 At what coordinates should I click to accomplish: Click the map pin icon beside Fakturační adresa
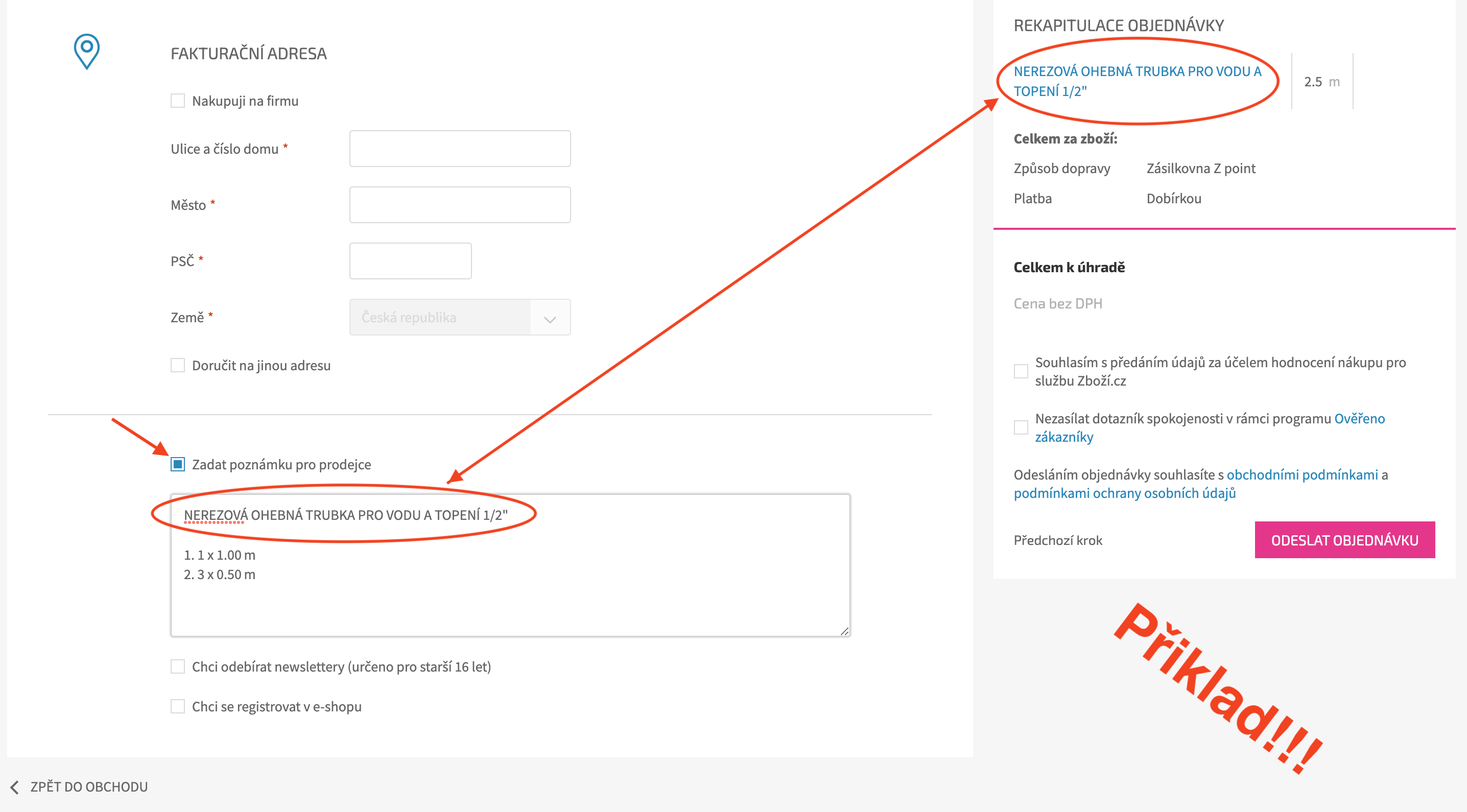tap(86, 52)
